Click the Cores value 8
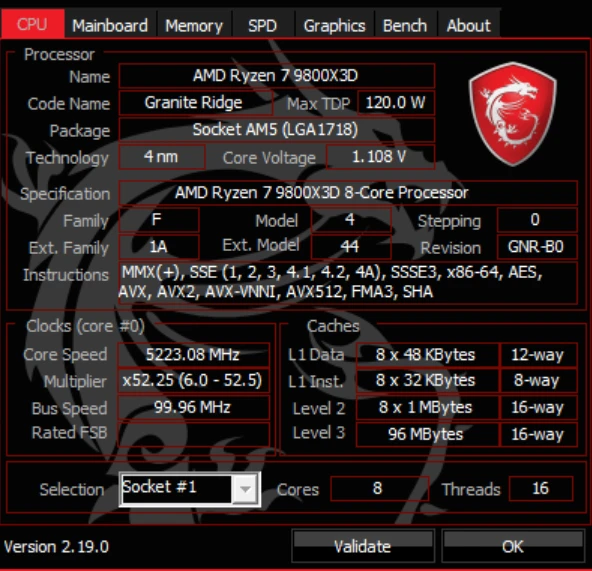Viewport: 592px width, 571px height. [379, 488]
